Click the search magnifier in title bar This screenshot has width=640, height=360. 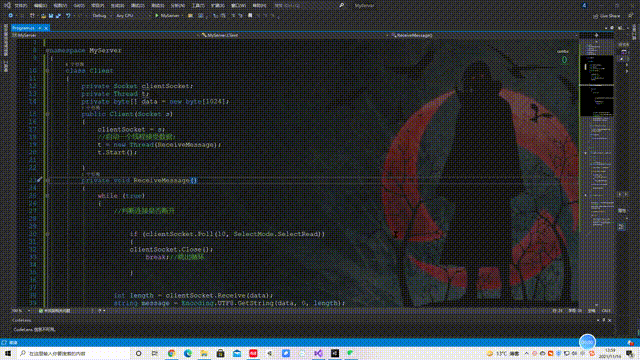[x=342, y=5]
